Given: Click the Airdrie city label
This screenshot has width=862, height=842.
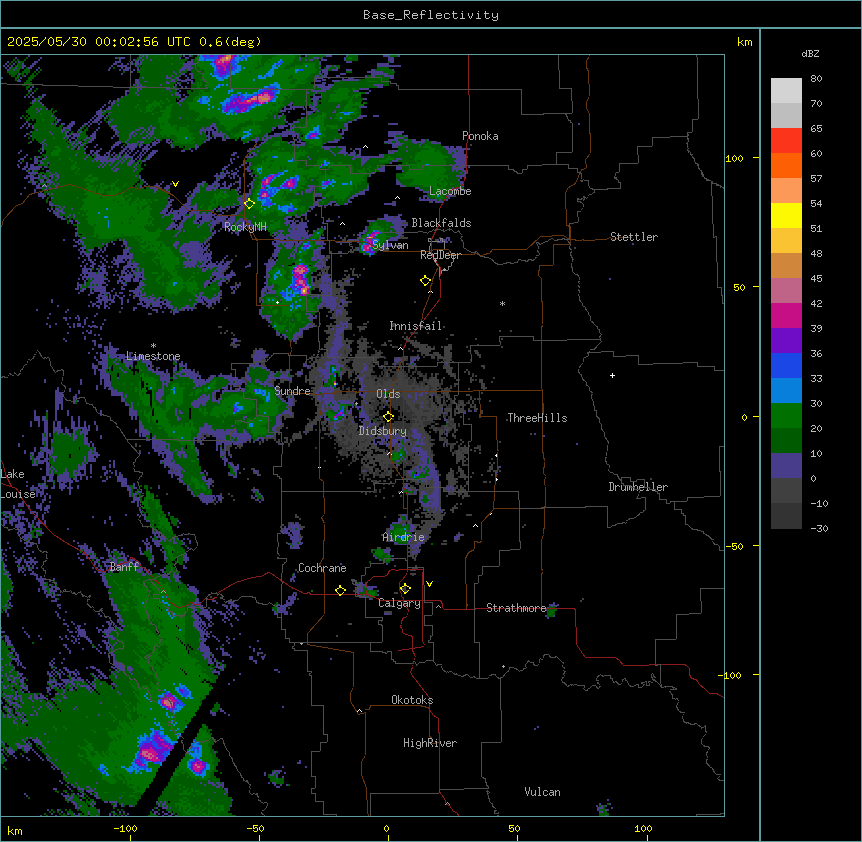Looking at the screenshot, I should tap(403, 537).
